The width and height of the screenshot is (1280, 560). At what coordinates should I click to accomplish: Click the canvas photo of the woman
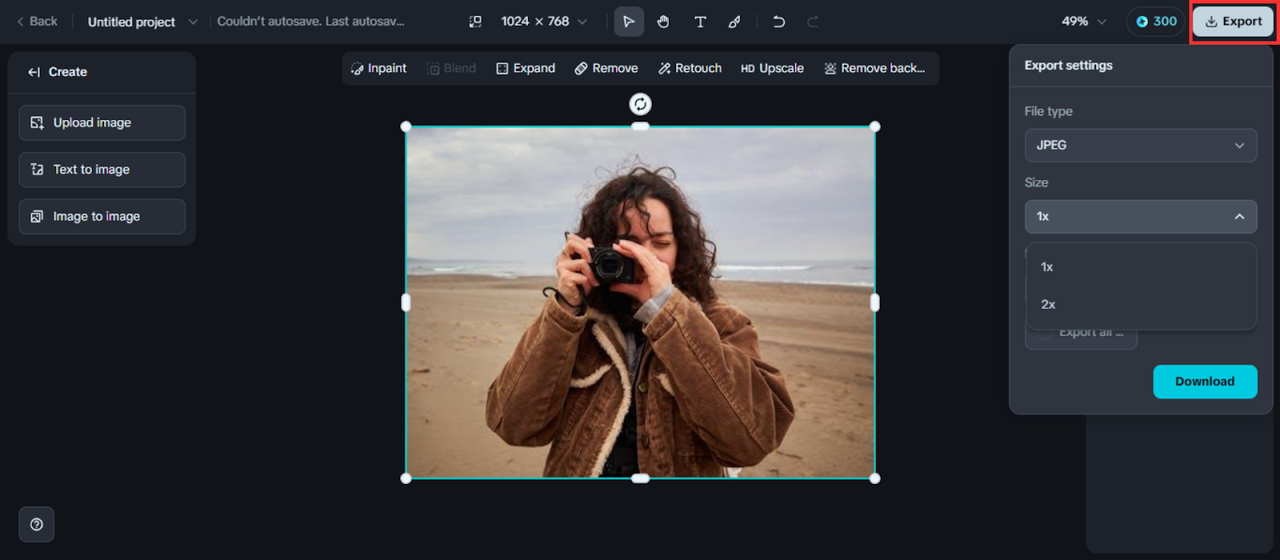(640, 302)
